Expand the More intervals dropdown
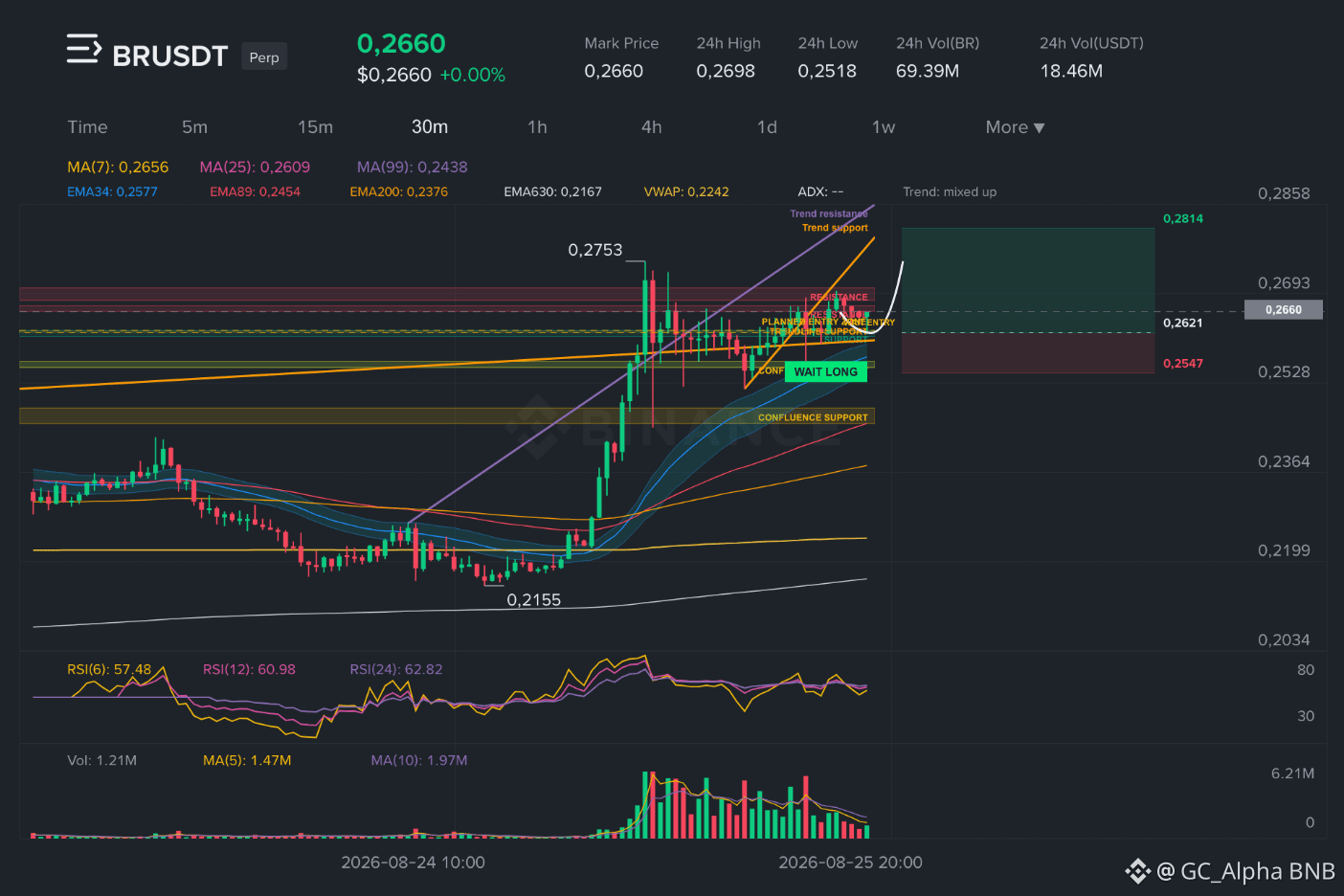 [x=1015, y=127]
